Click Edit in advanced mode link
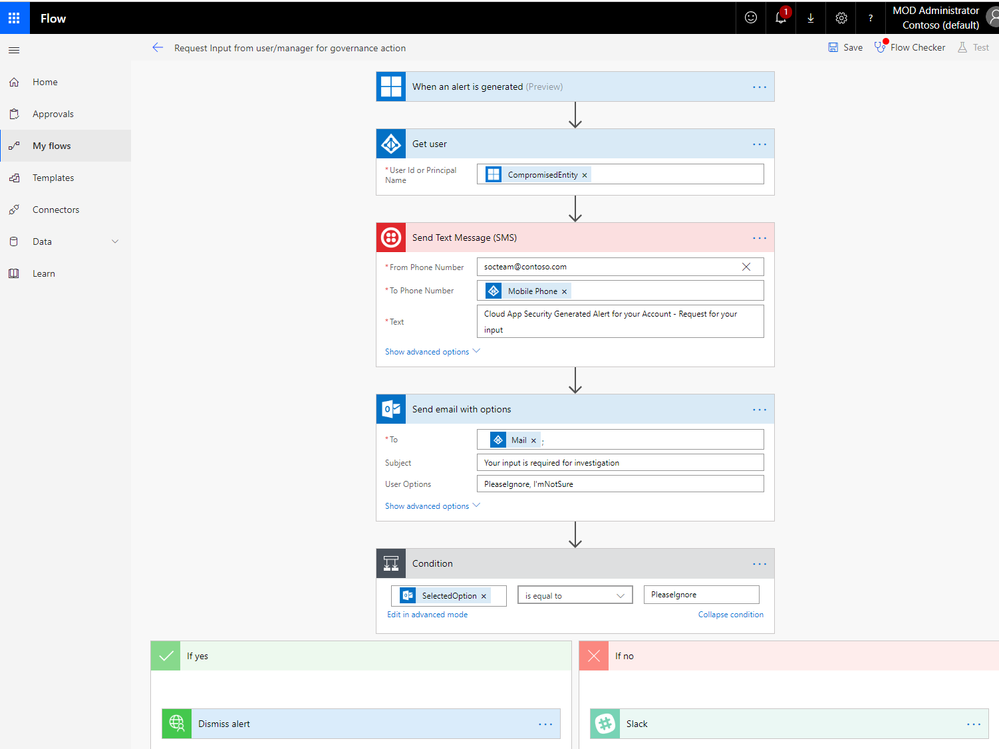999x749 pixels. coord(428,615)
